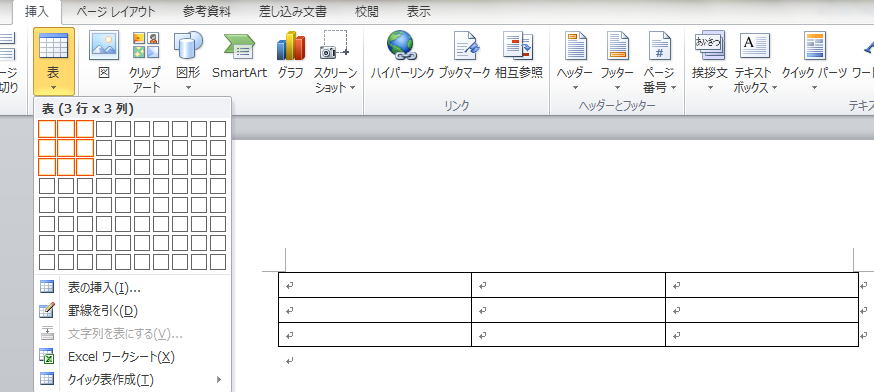This screenshot has width=874, height=392.
Task: Expand the ページ番号 page number dropdown
Action: click(x=659, y=61)
